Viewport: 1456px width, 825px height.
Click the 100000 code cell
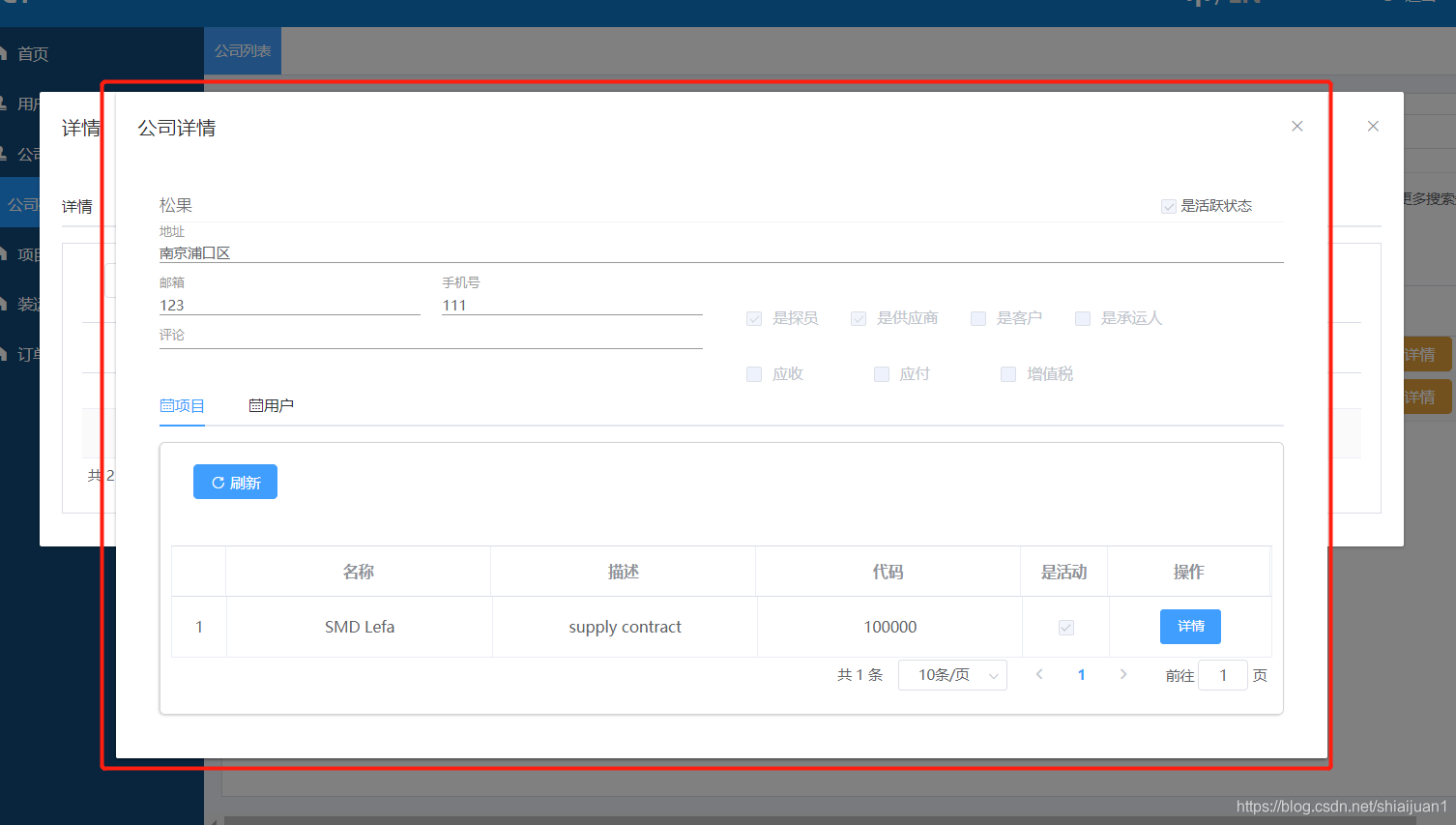tap(890, 627)
